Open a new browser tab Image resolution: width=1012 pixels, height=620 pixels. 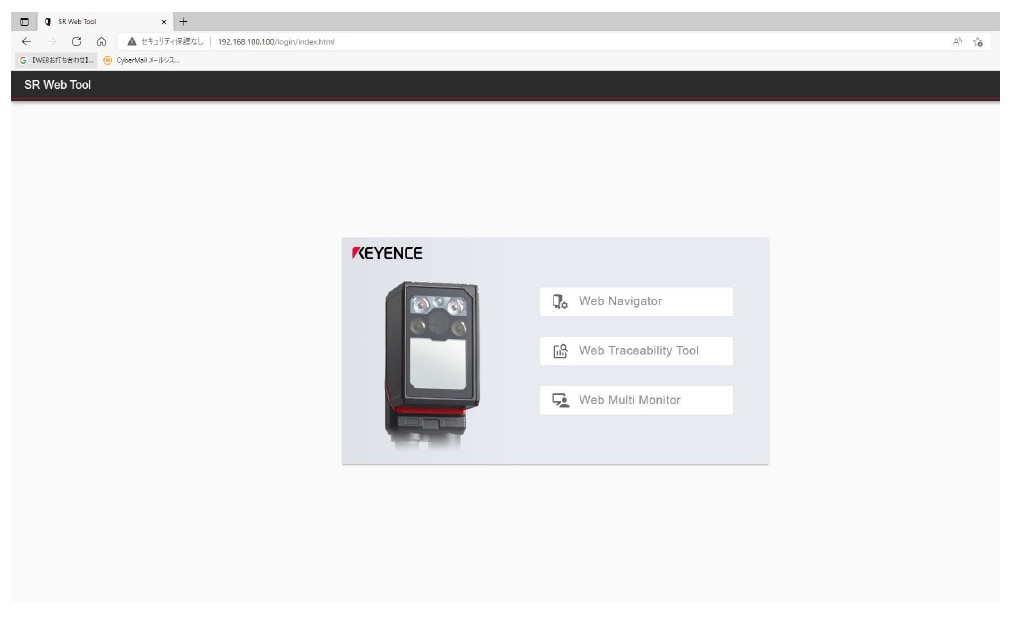tap(183, 21)
